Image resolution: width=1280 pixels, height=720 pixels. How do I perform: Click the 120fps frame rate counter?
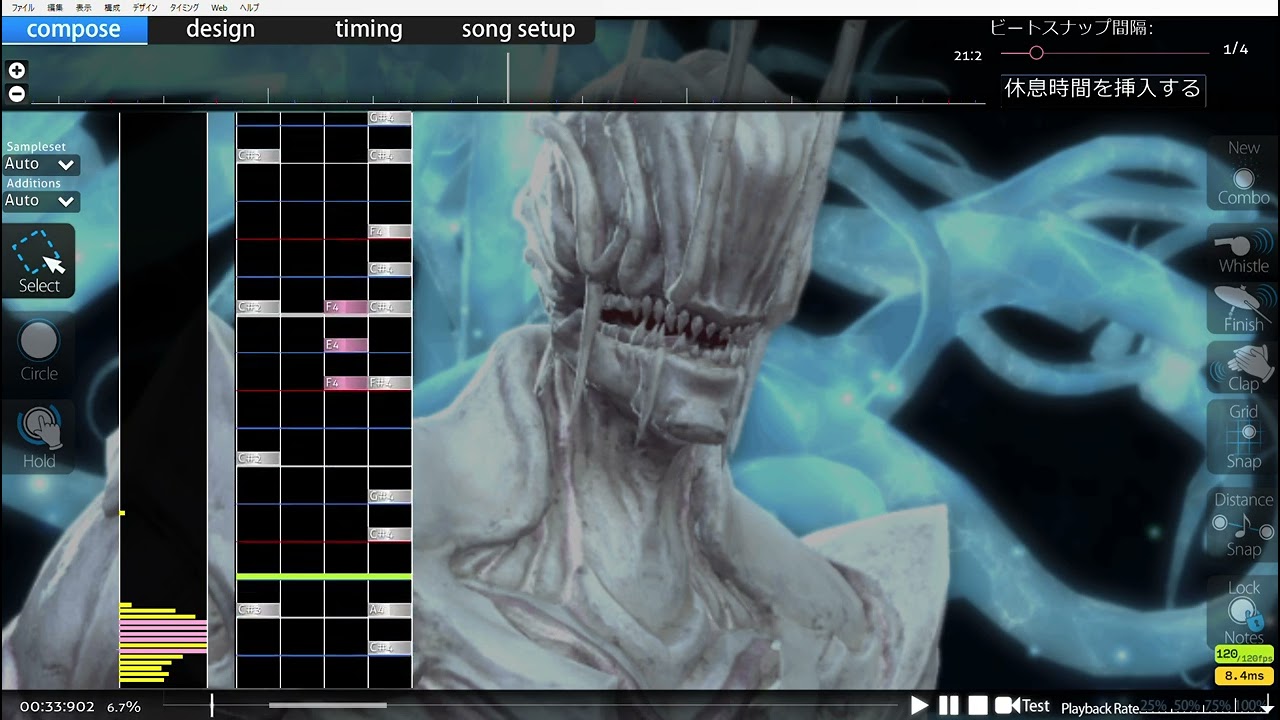click(1244, 655)
